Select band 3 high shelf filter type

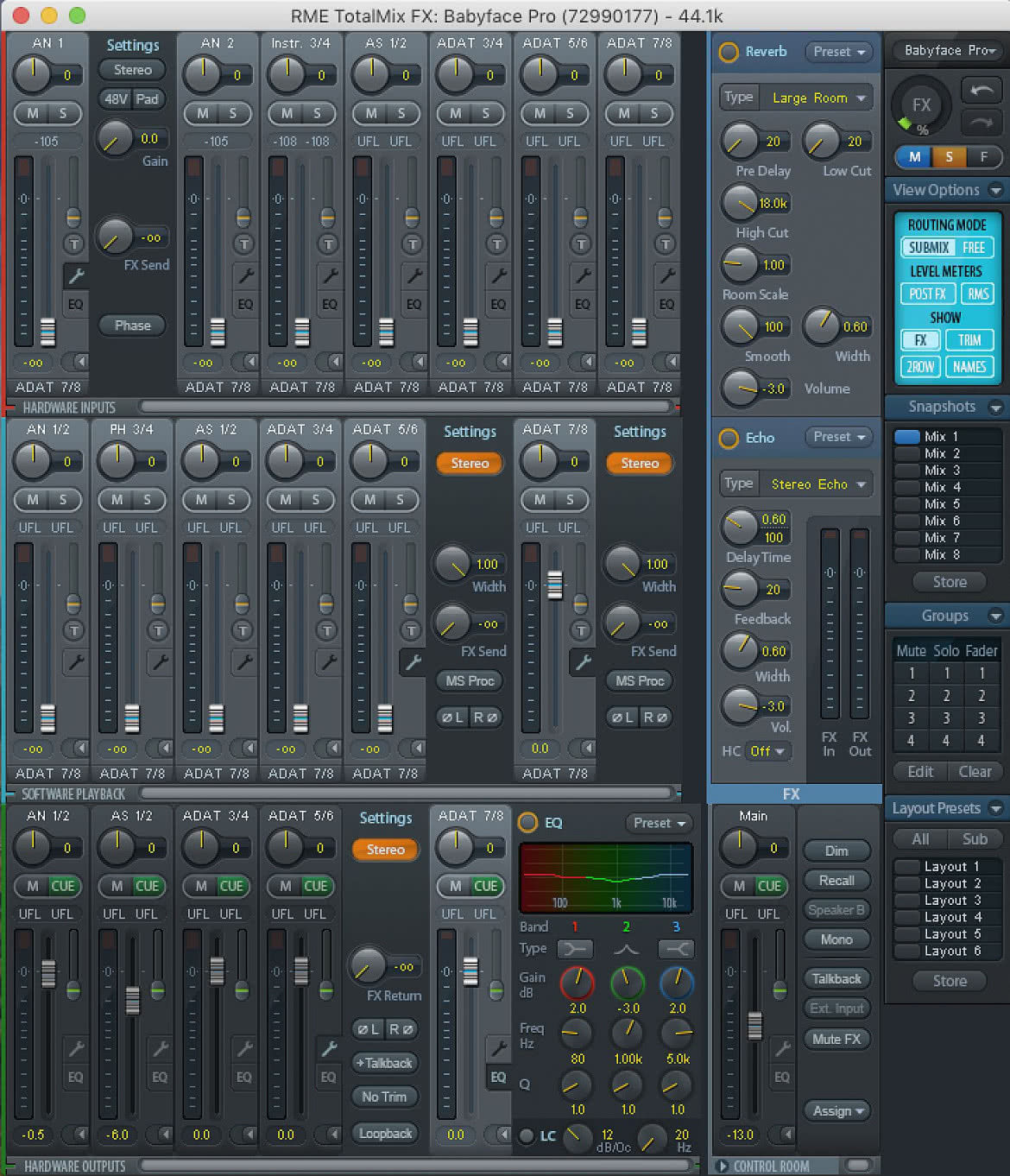676,949
